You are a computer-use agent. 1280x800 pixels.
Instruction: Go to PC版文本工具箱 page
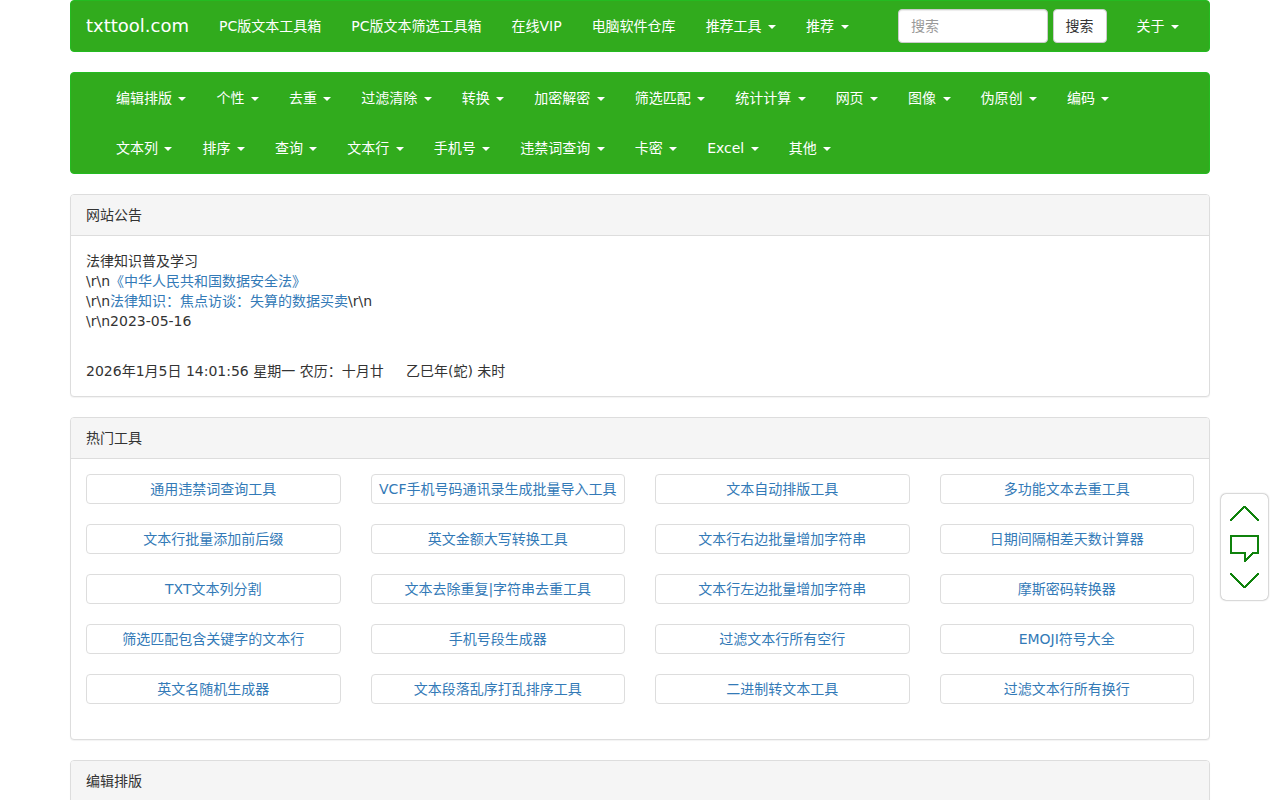(270, 26)
